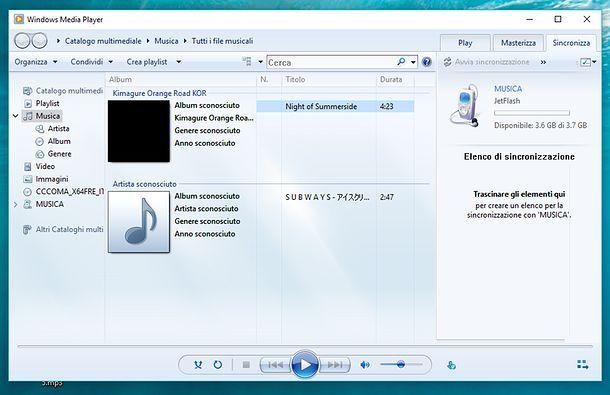610x395 pixels.
Task: Click the MUSICA device name link
Action: tap(508, 89)
